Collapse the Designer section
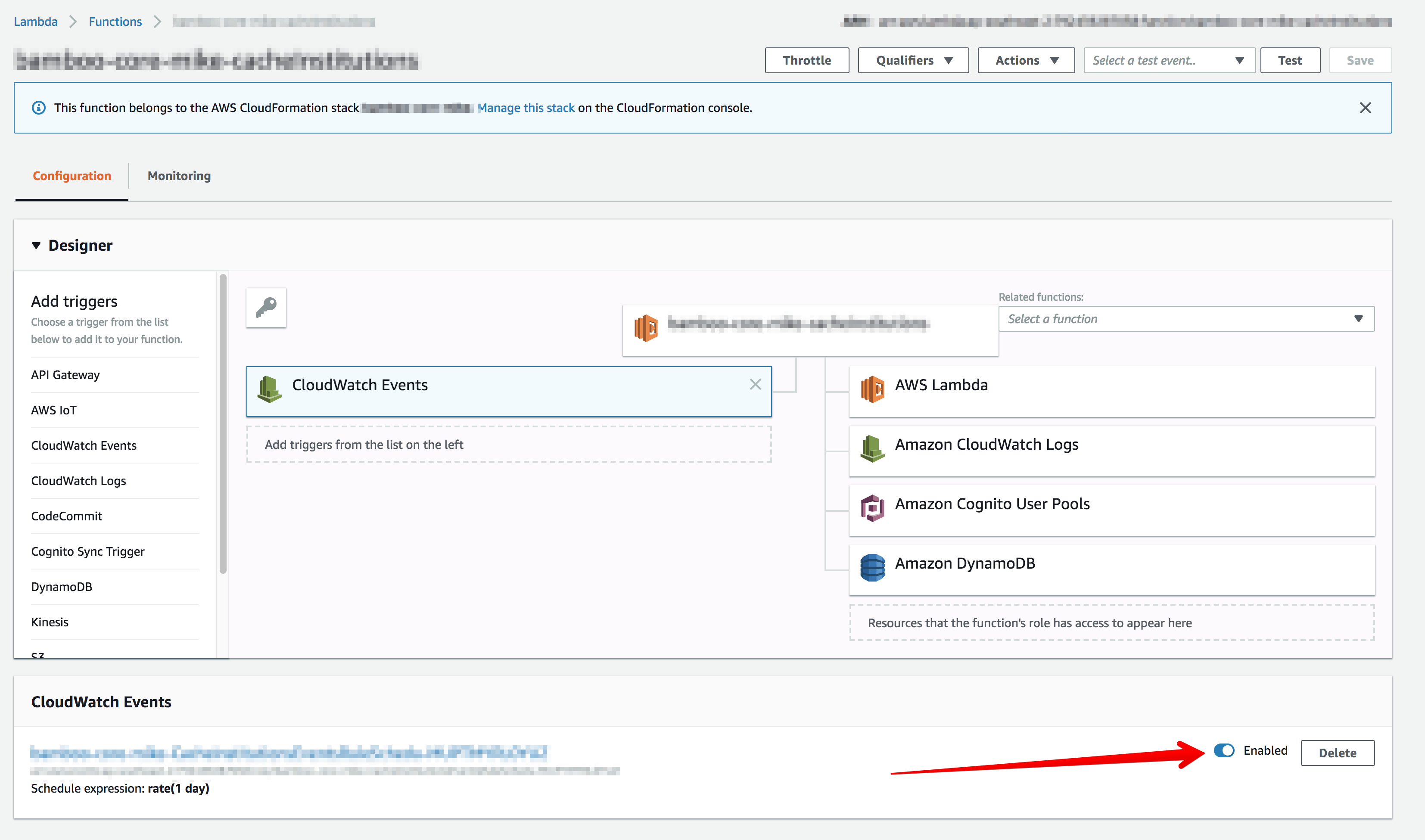Screen dimensions: 1425x840 tap(36, 245)
